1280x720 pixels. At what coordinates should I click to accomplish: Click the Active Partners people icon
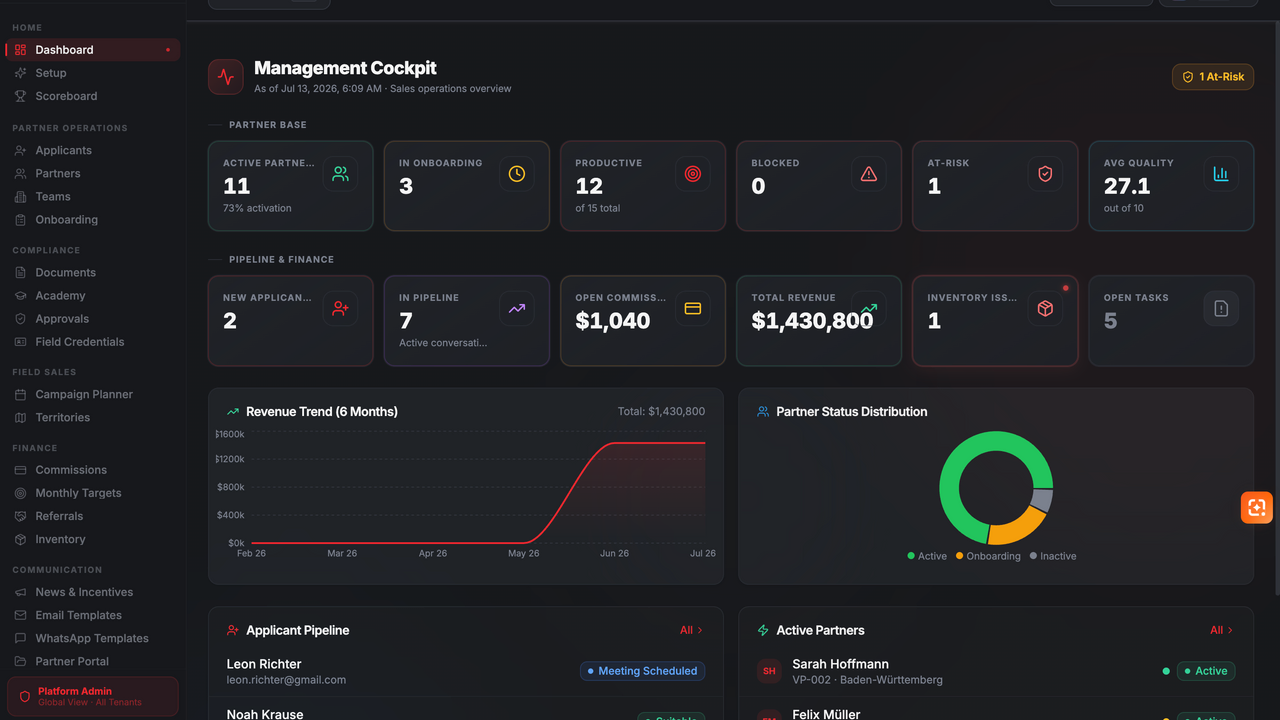(341, 174)
